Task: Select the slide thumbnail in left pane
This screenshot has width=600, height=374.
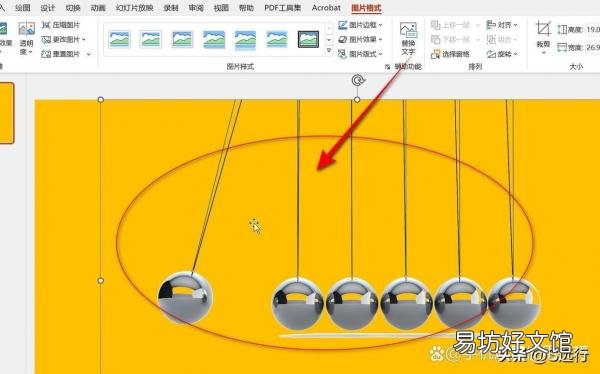Action: tap(7, 113)
